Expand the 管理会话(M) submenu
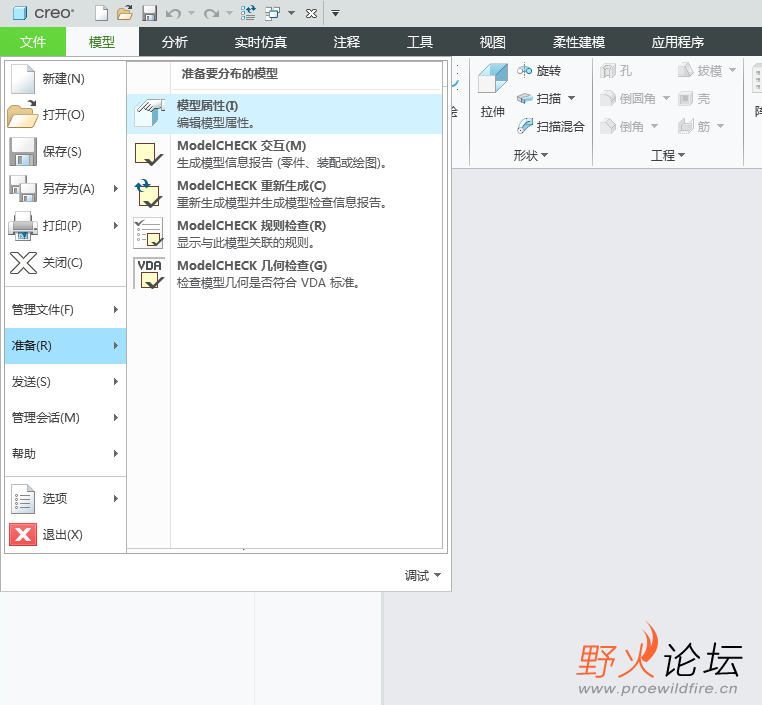The width and height of the screenshot is (762, 705). pos(66,417)
